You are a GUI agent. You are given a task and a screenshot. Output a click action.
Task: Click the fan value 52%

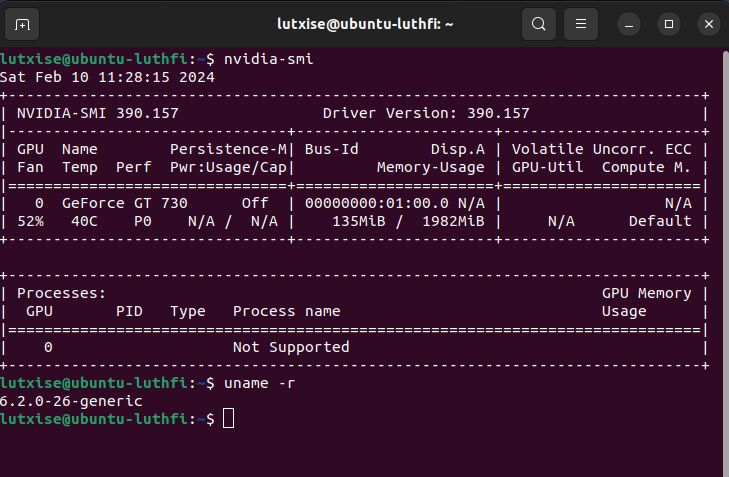point(30,221)
